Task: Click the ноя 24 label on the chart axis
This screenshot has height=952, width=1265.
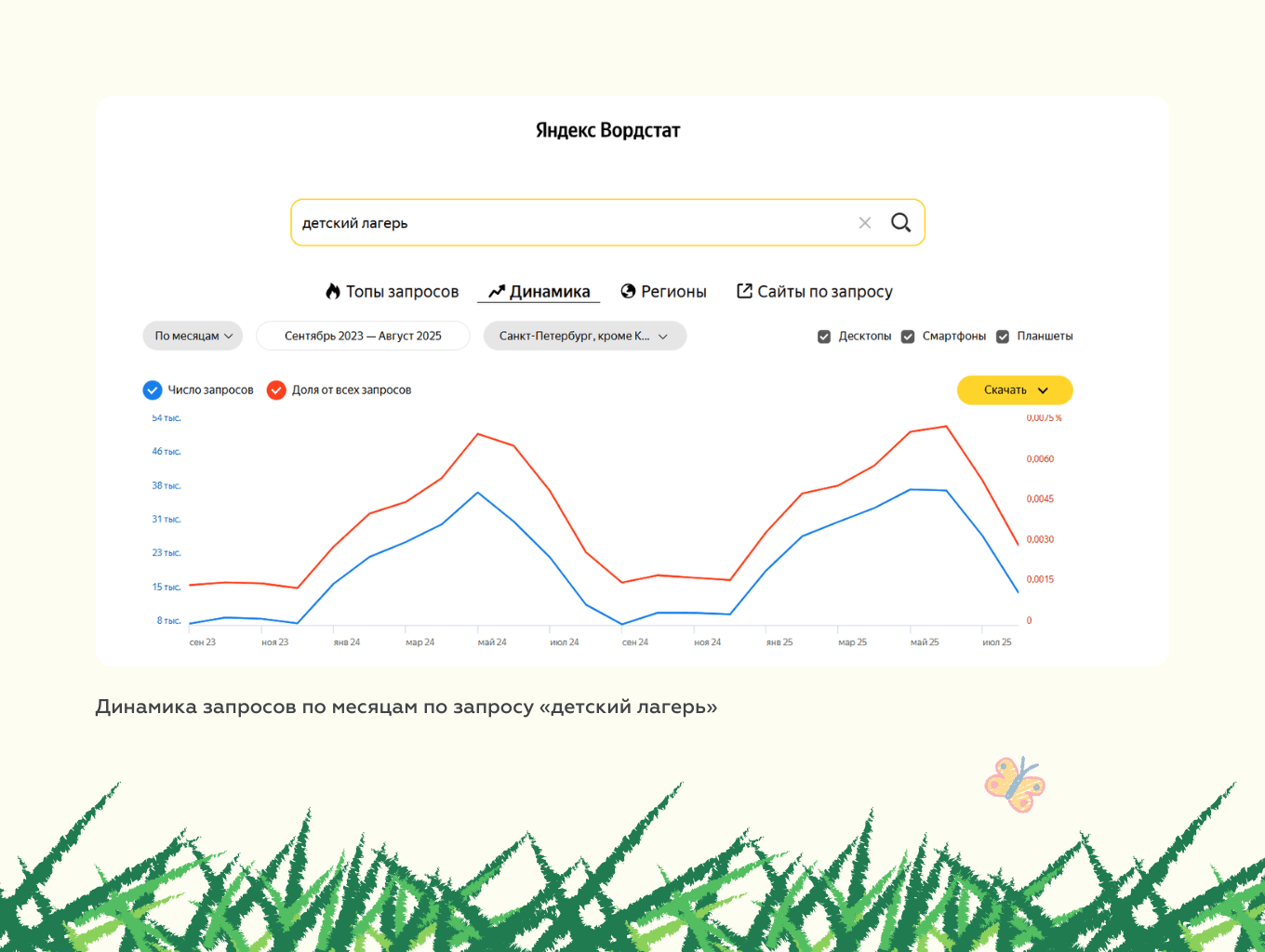Action: coord(708,642)
